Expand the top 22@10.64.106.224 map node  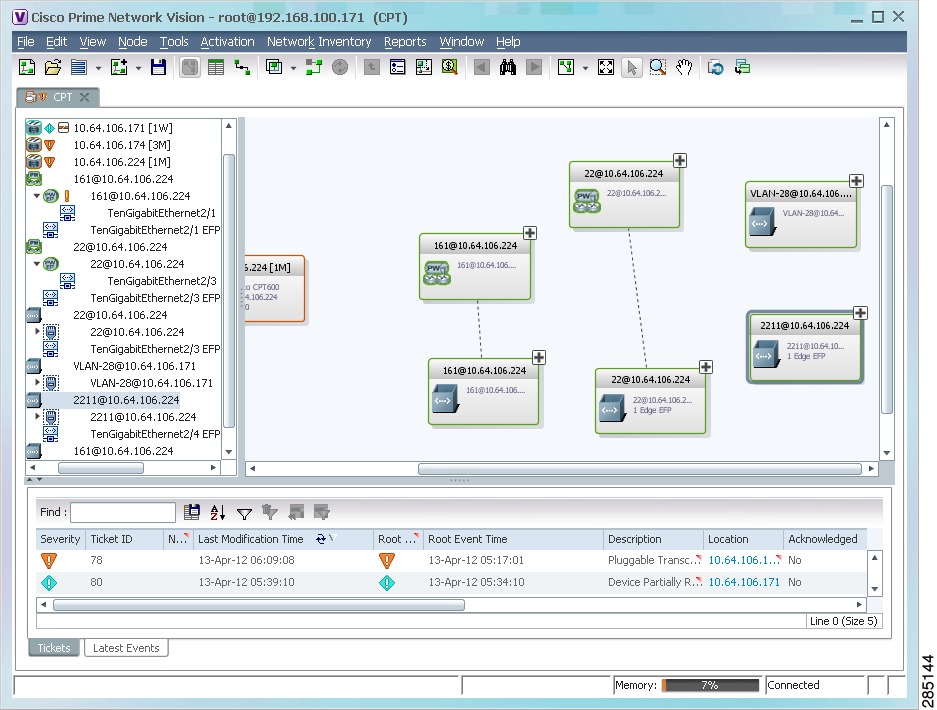click(679, 161)
